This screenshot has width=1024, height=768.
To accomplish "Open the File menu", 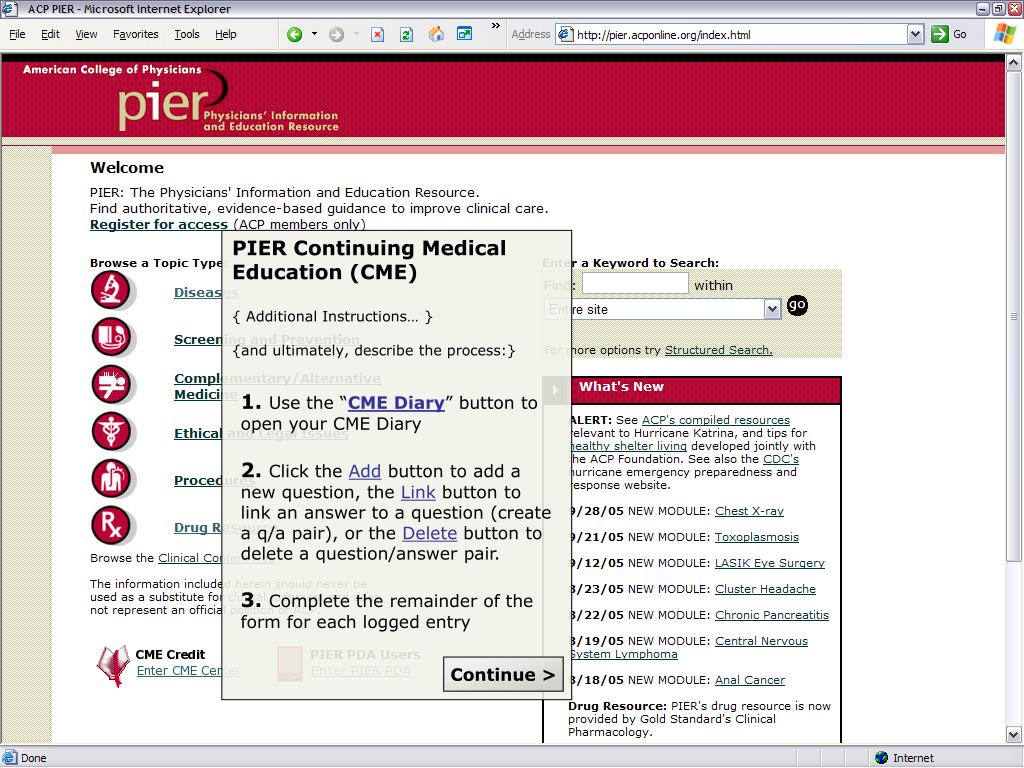I will click(x=18, y=35).
